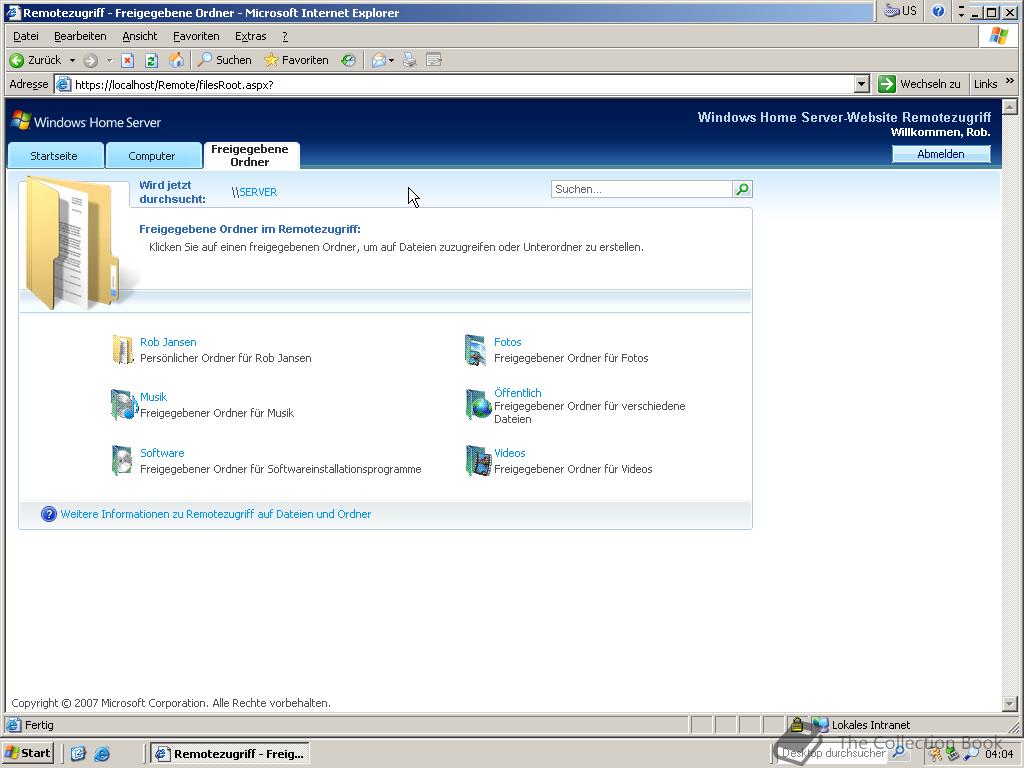
Task: Open the forward history dropdown arrow
Action: (x=110, y=60)
